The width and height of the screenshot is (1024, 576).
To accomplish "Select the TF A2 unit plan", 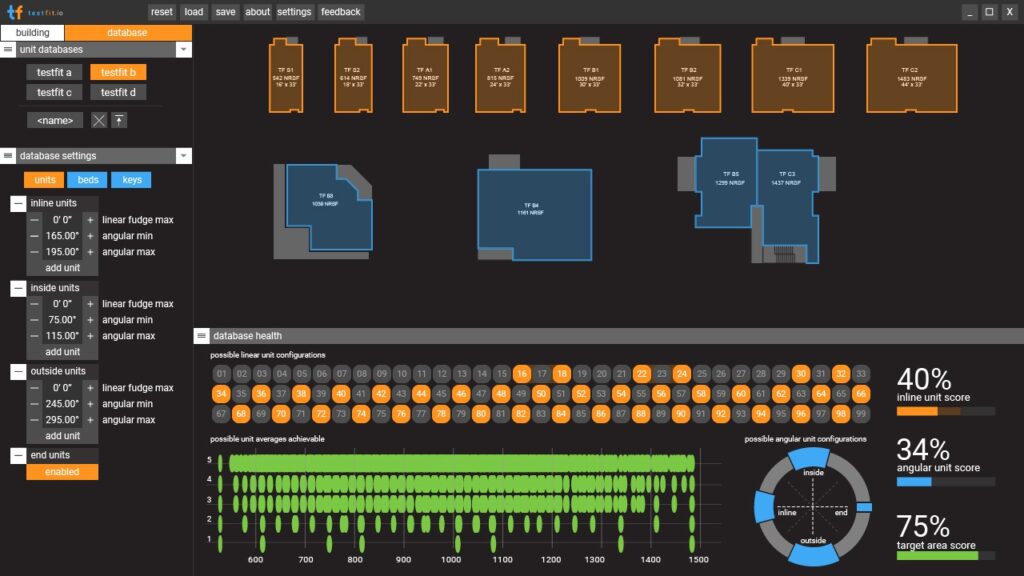I will click(500, 76).
